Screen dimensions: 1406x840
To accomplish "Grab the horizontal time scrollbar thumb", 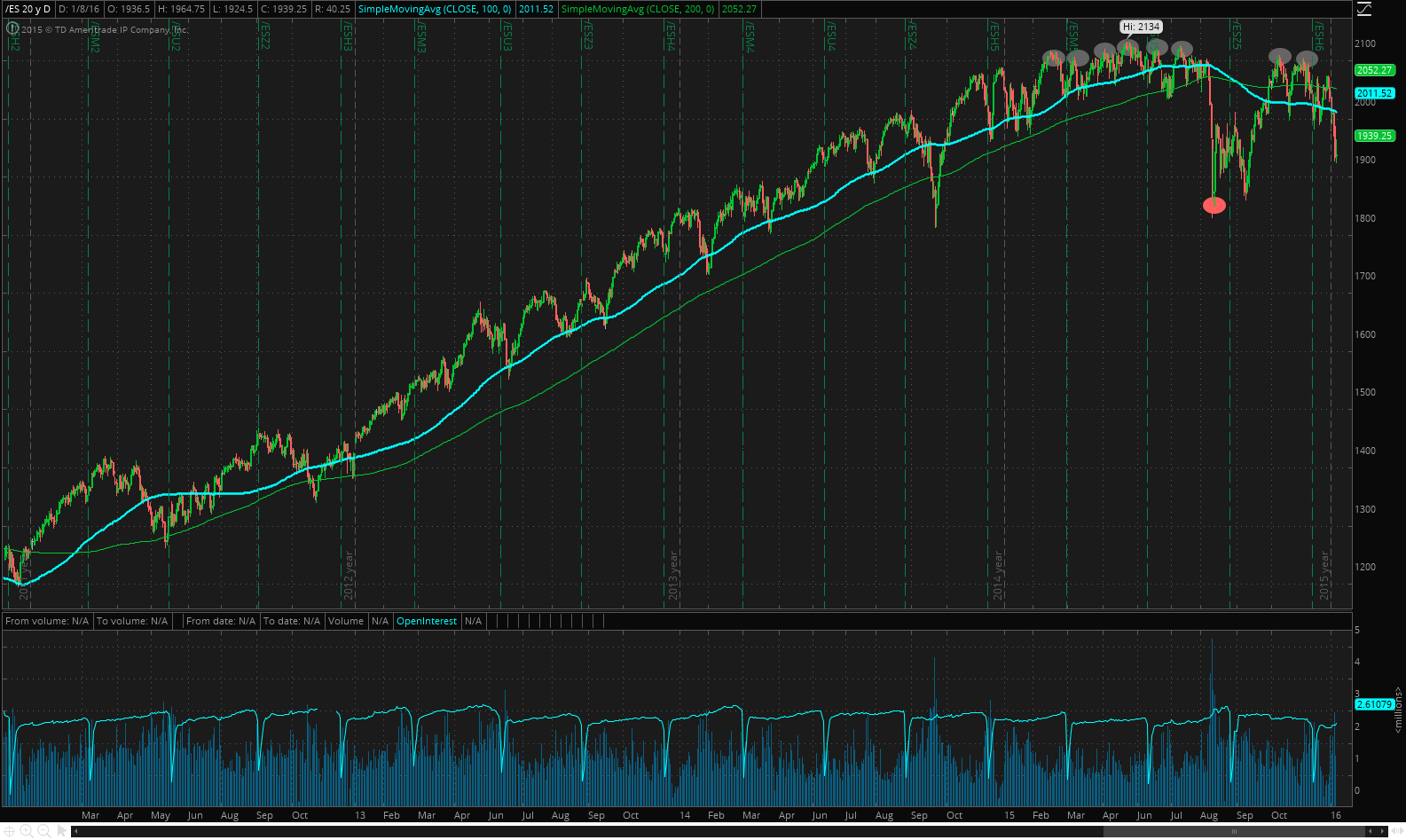I will click(1234, 831).
